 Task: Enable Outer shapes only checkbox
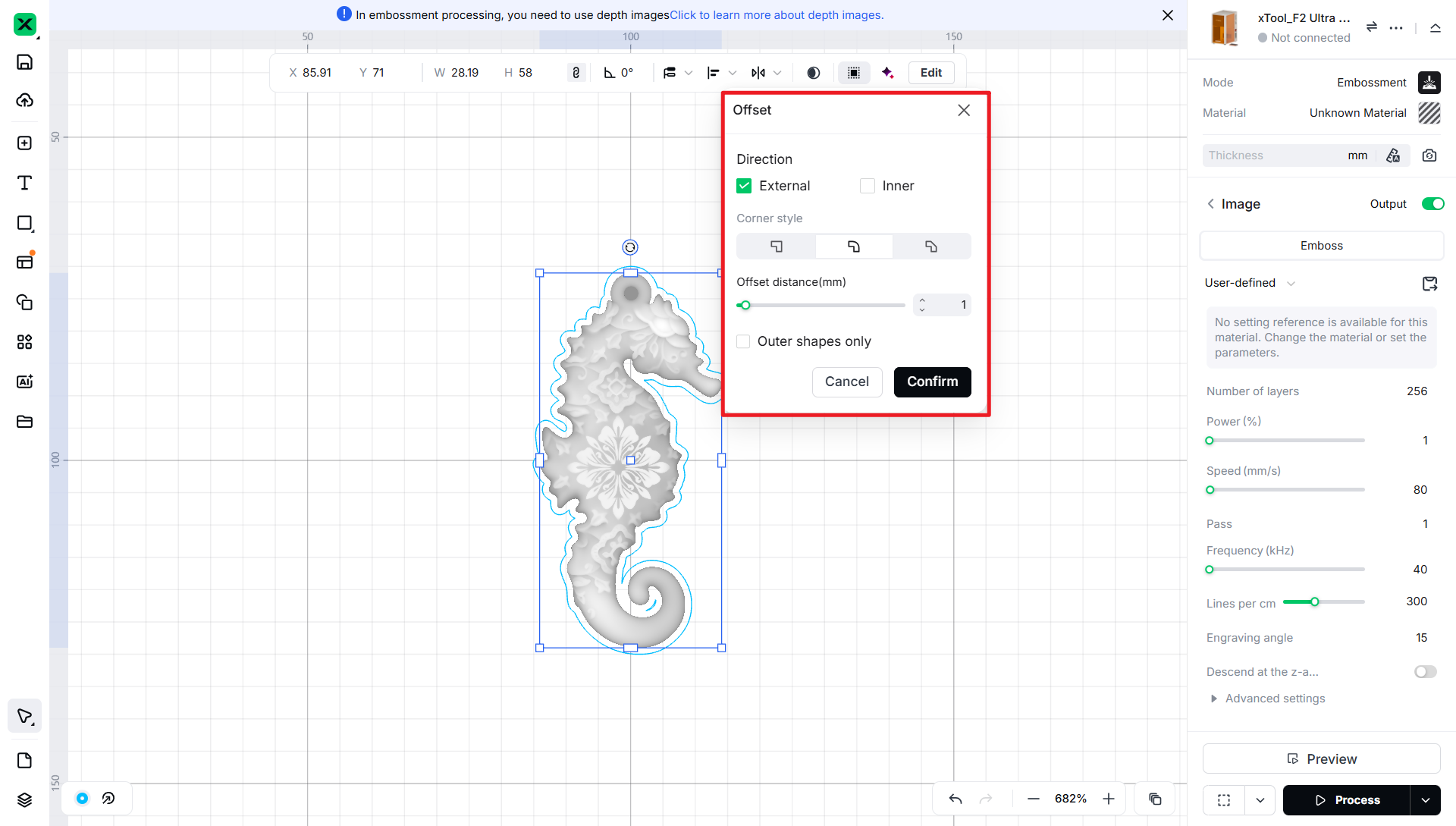point(743,341)
